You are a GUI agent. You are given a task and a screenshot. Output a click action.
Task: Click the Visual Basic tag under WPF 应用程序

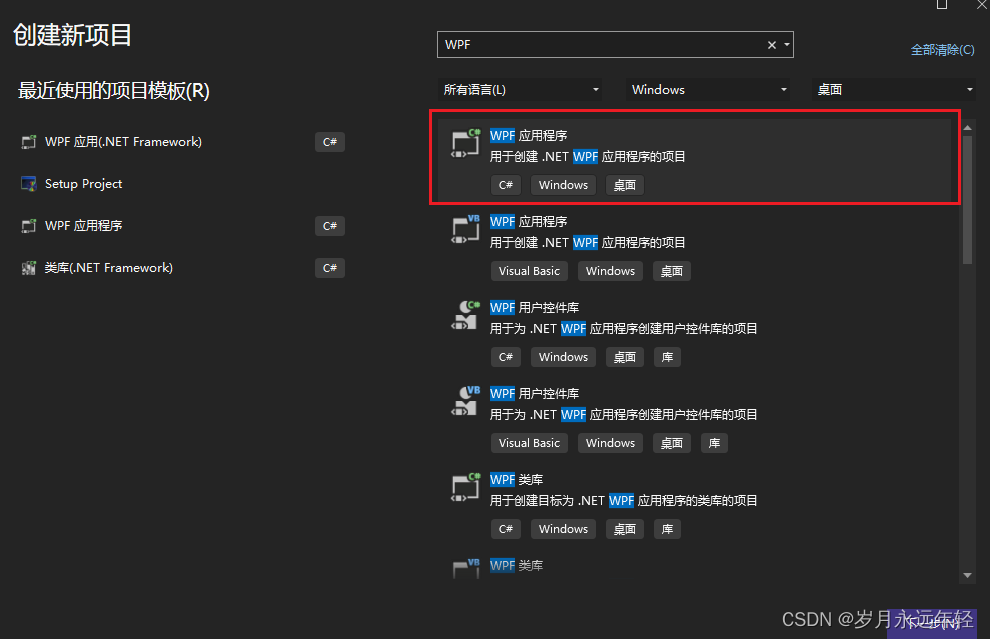coord(529,271)
